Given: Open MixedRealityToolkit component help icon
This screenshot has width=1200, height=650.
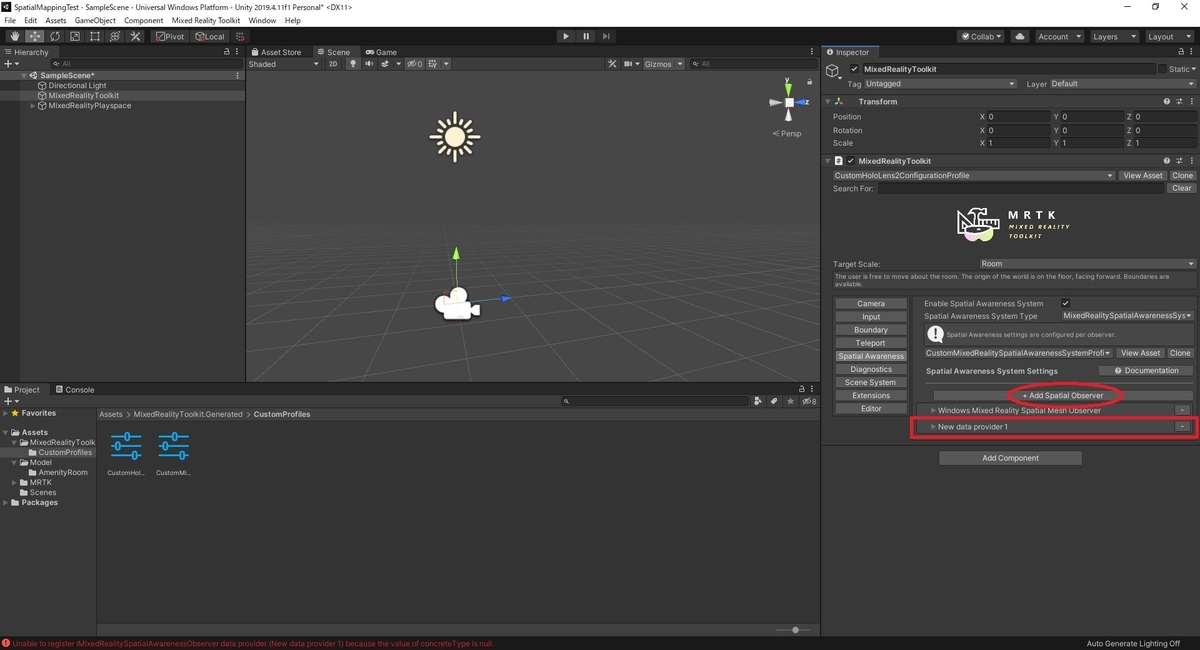Looking at the screenshot, I should click(x=1166, y=161).
